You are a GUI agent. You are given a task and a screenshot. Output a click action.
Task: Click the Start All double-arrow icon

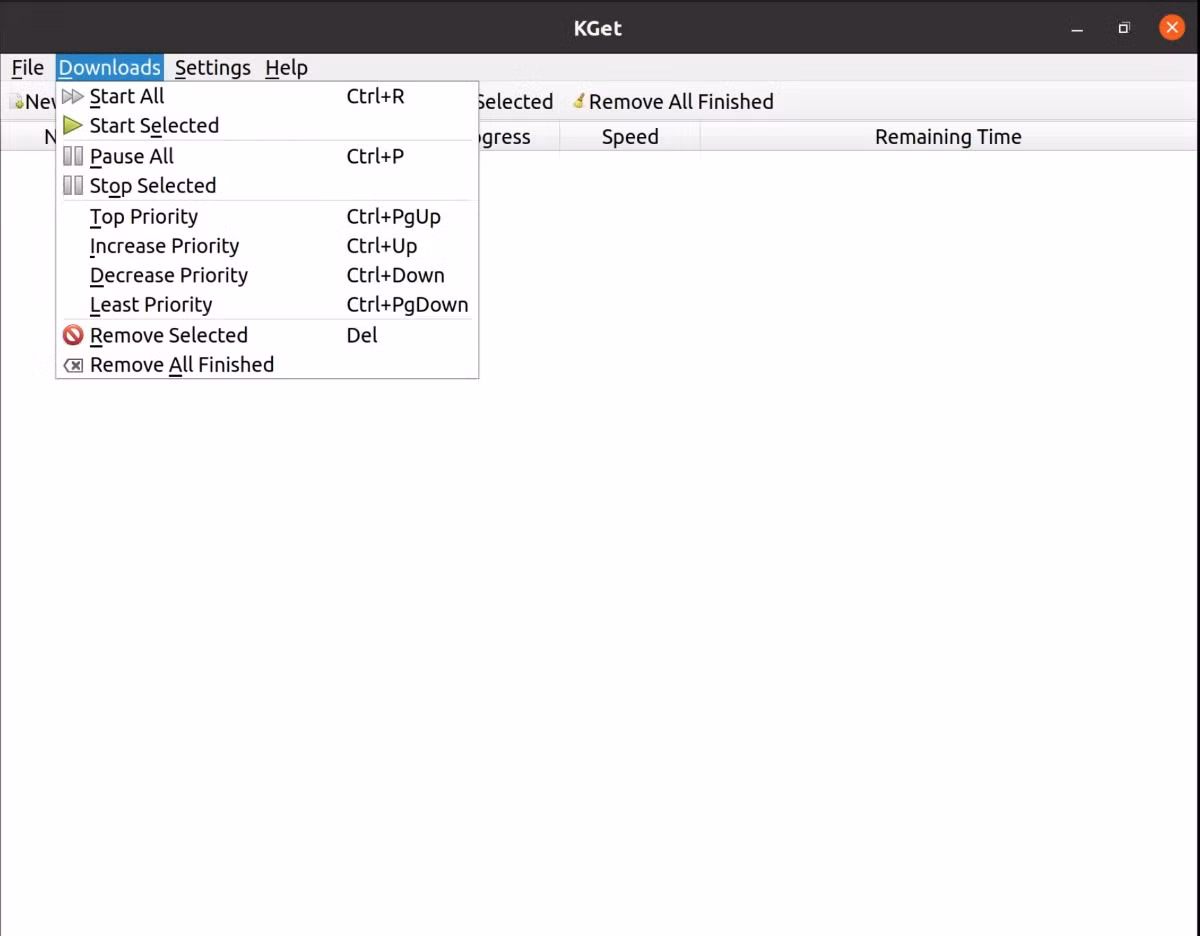73,97
